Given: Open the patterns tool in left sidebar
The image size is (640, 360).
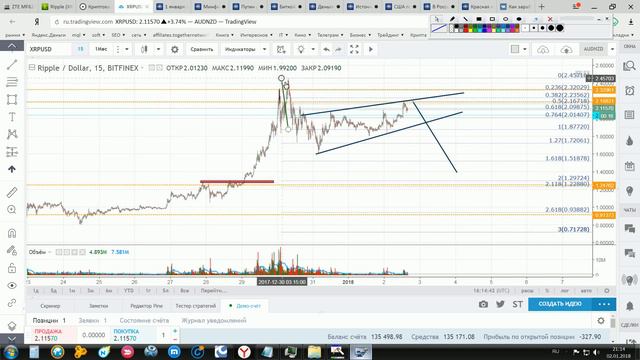Looking at the screenshot, I should 12,134.
